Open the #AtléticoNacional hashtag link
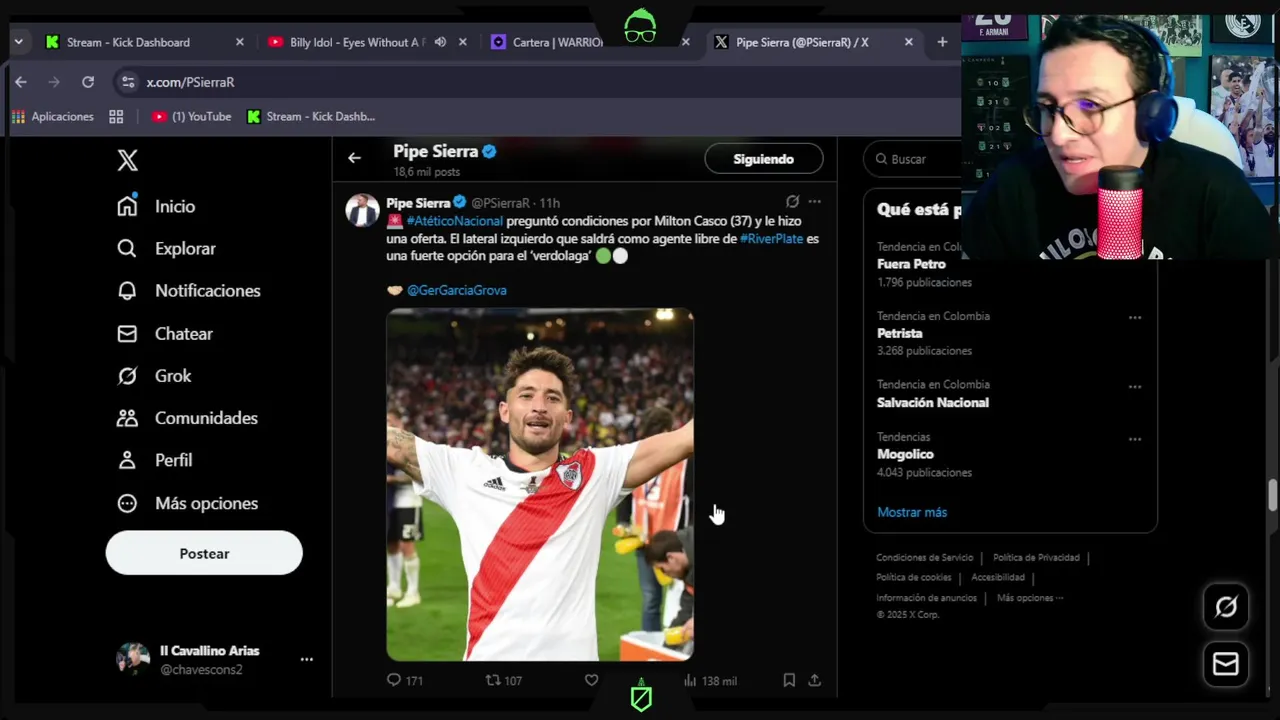The height and width of the screenshot is (720, 1280). point(454,221)
